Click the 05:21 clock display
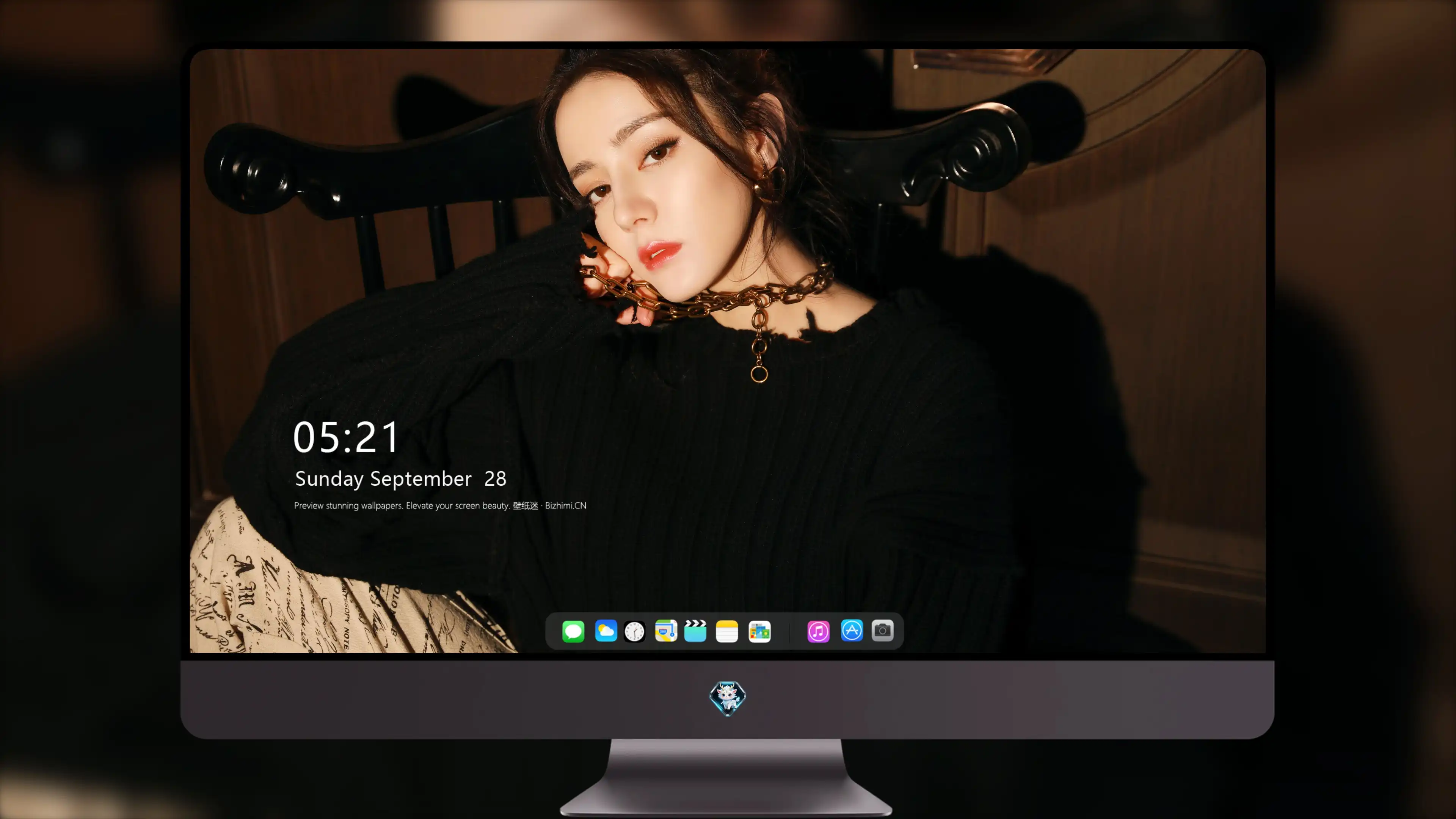Screen dimensions: 1456x819 pyautogui.click(x=346, y=437)
